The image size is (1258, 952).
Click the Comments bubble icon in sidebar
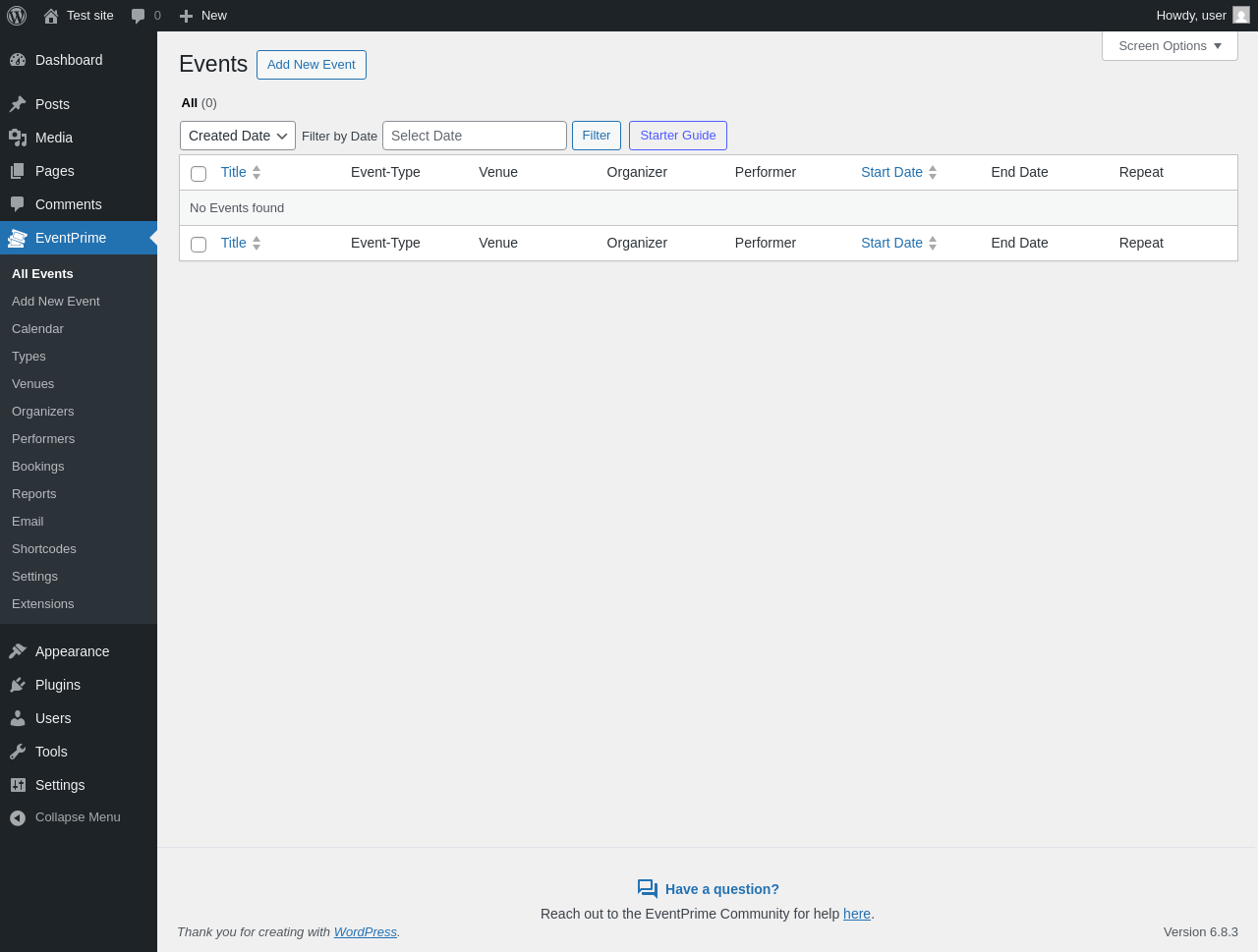click(x=18, y=204)
